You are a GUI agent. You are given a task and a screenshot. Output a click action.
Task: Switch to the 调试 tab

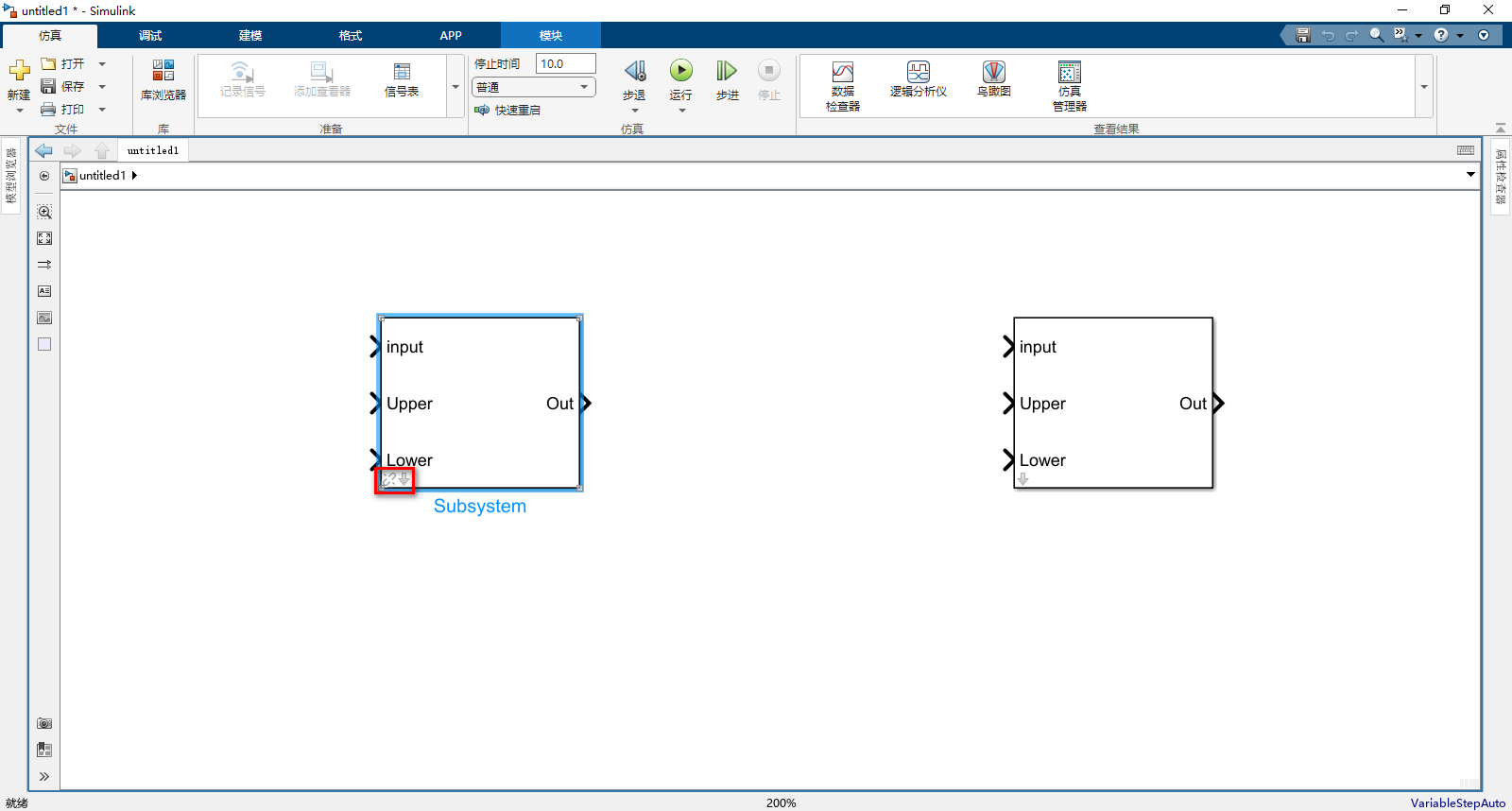click(x=150, y=36)
